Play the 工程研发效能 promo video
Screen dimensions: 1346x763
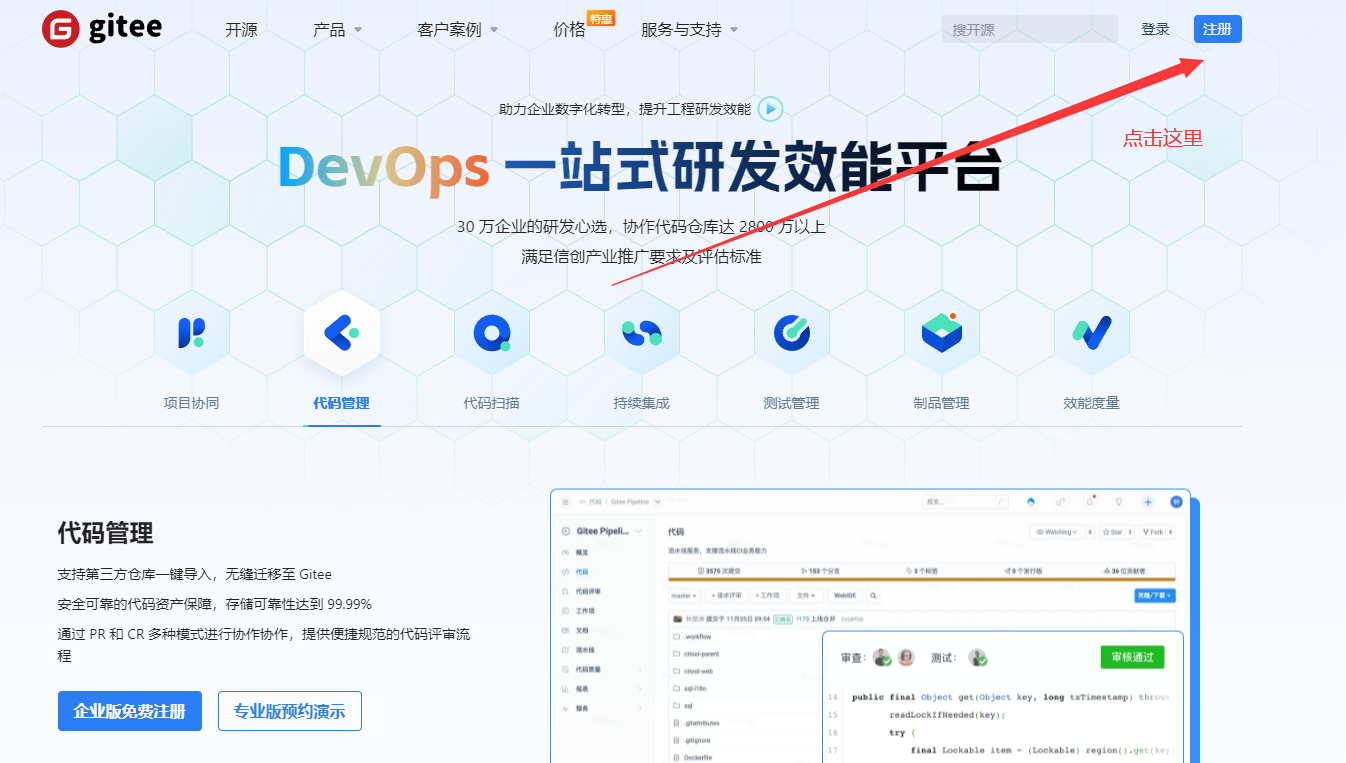pos(769,109)
